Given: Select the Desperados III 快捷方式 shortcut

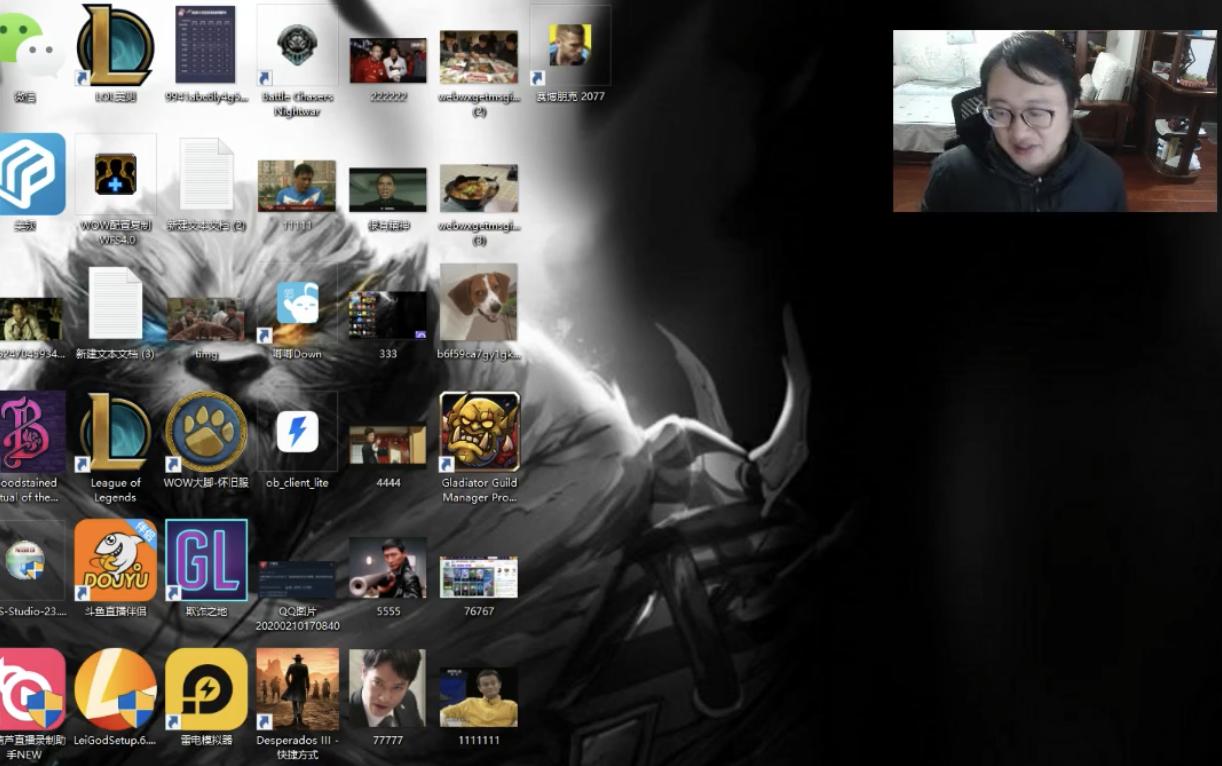Looking at the screenshot, I should [297, 690].
